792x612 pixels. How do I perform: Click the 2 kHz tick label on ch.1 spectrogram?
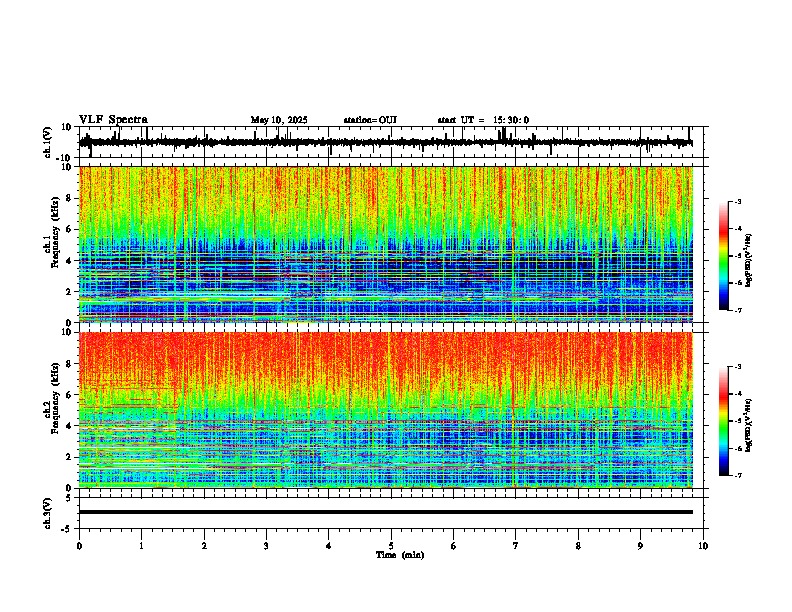coord(70,291)
